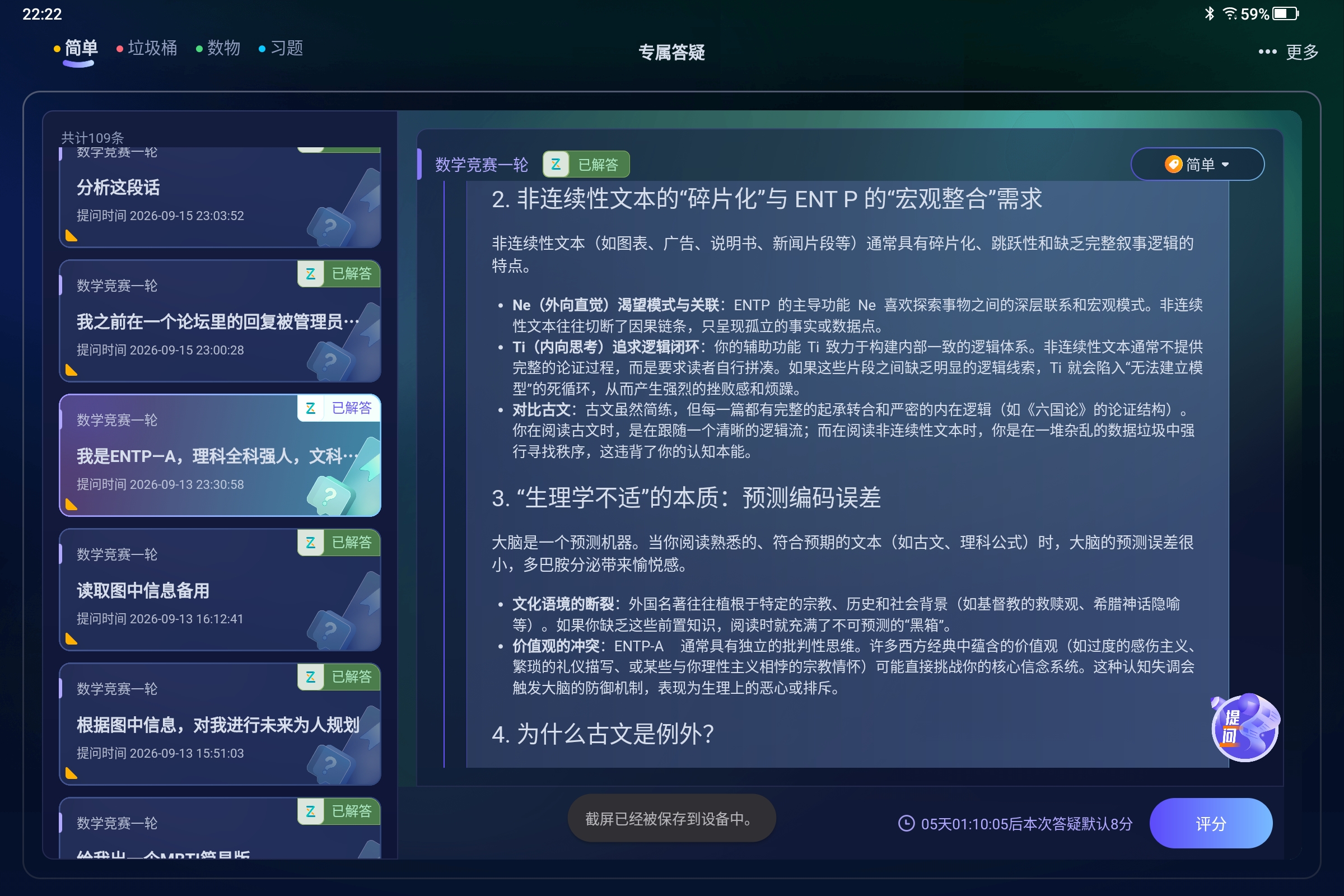Select the 我是ENTP-A question card
Screen dimensions: 1344x896
(x=220, y=455)
